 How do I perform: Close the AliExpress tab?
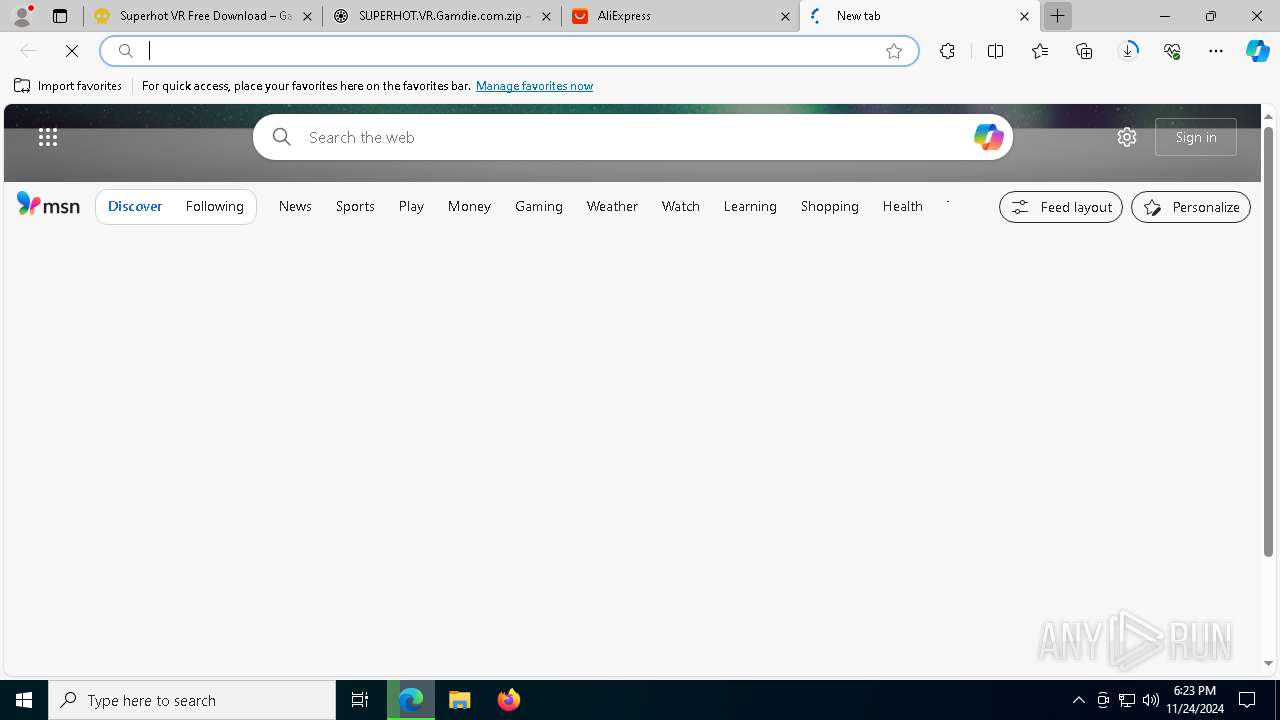coord(785,16)
